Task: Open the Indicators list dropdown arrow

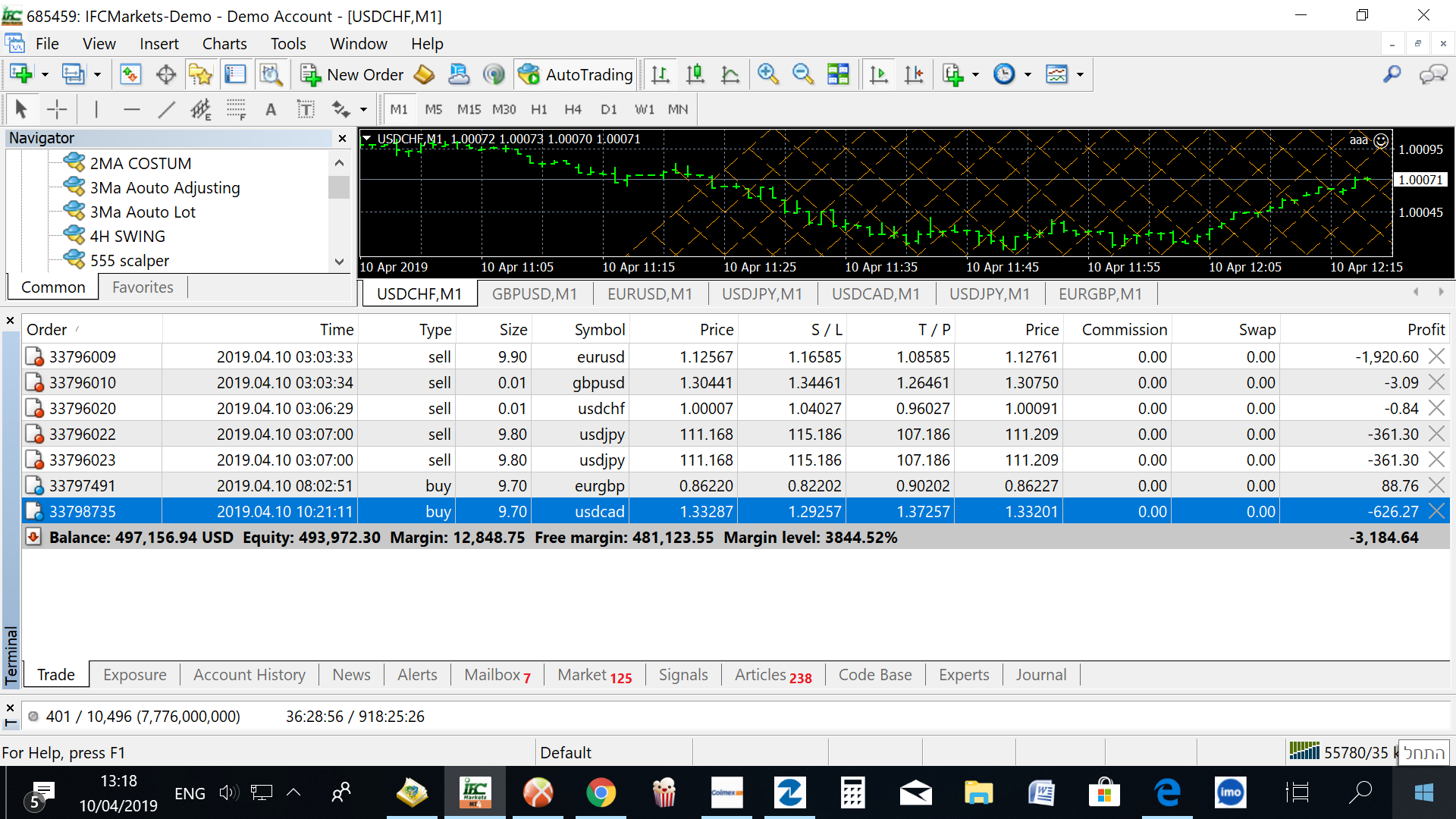Action: 975,74
